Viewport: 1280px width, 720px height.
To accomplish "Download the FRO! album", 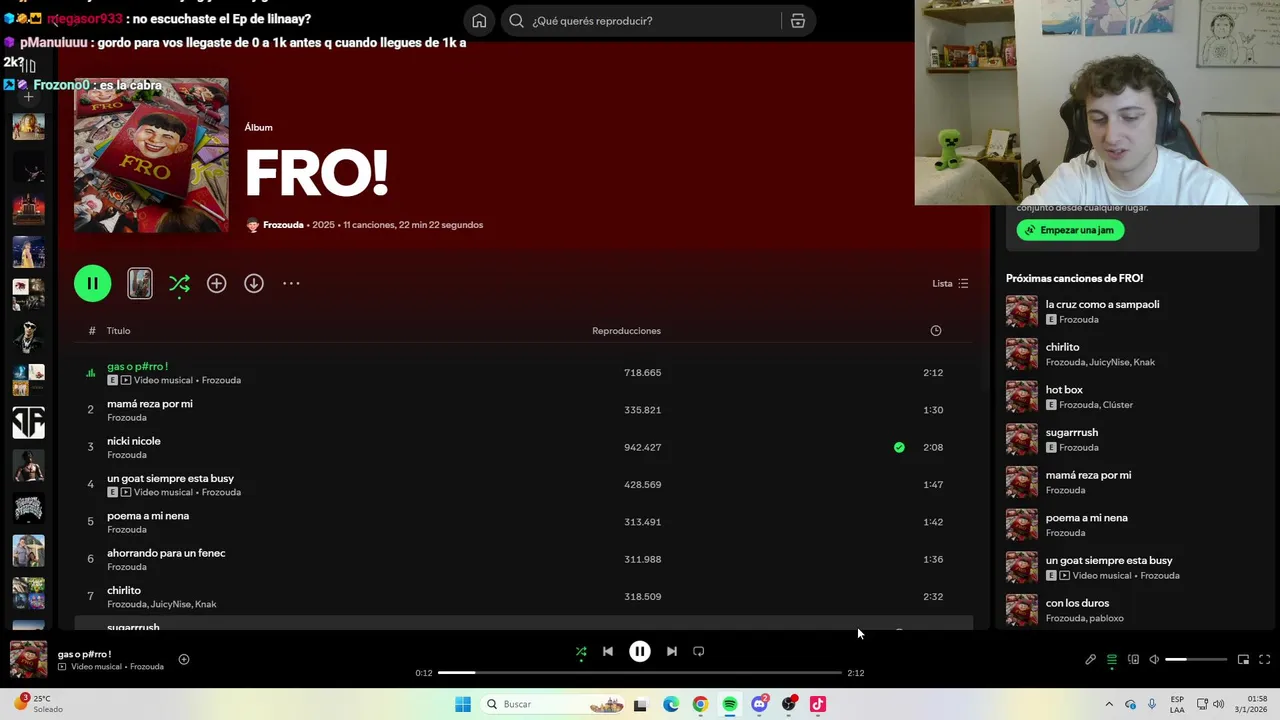I will [x=254, y=284].
